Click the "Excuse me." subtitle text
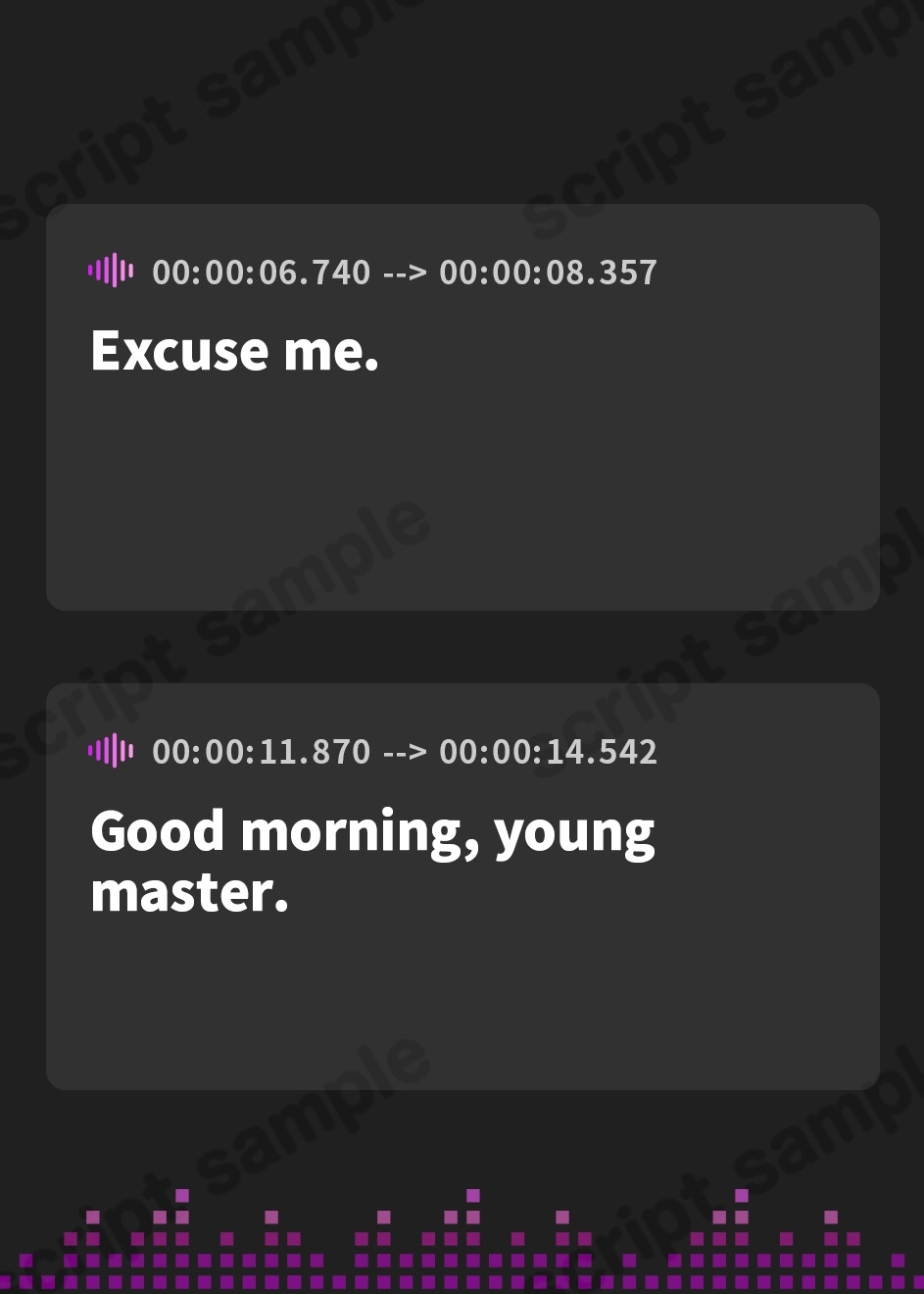This screenshot has width=924, height=1294. [234, 350]
